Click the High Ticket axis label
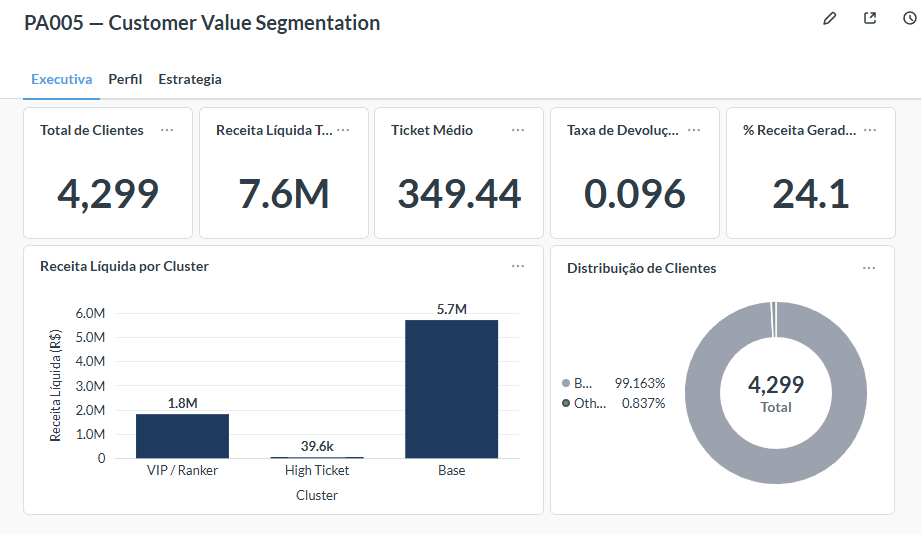921x534 pixels. pyautogui.click(x=317, y=471)
